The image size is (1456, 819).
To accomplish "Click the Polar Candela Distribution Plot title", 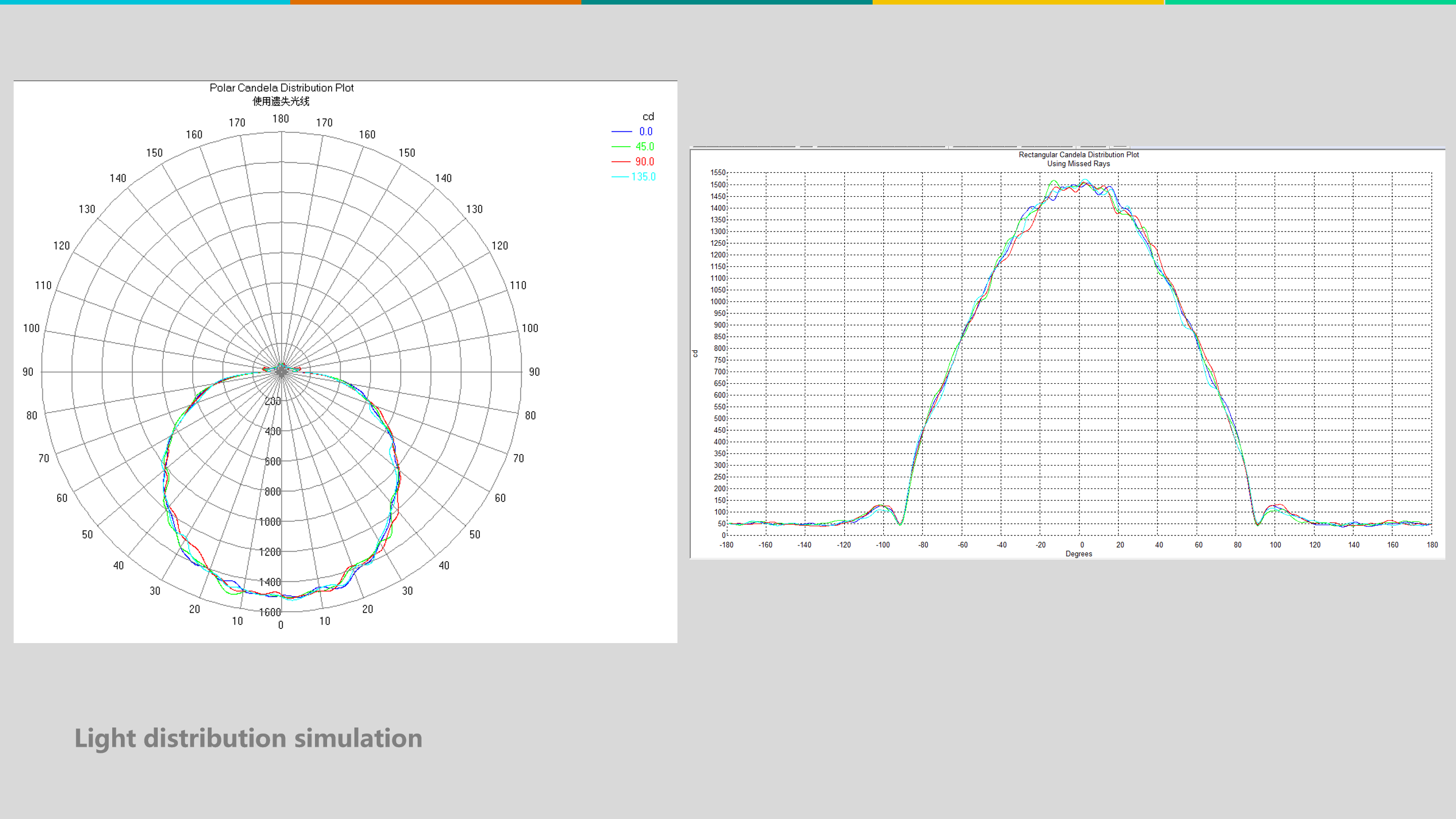I will click(282, 87).
